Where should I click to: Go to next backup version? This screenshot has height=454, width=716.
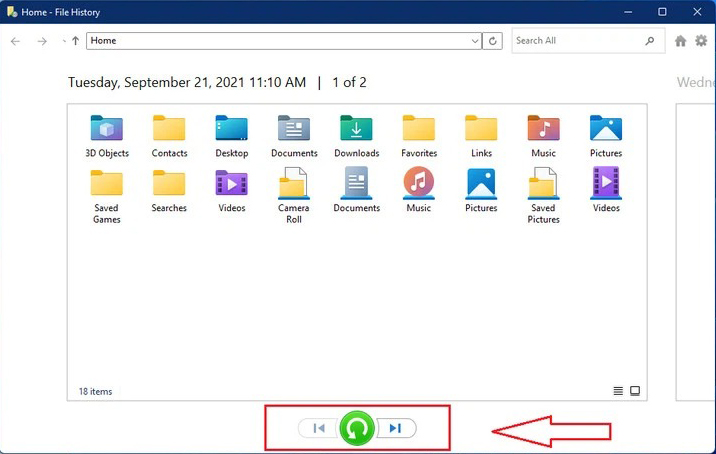pyautogui.click(x=395, y=428)
